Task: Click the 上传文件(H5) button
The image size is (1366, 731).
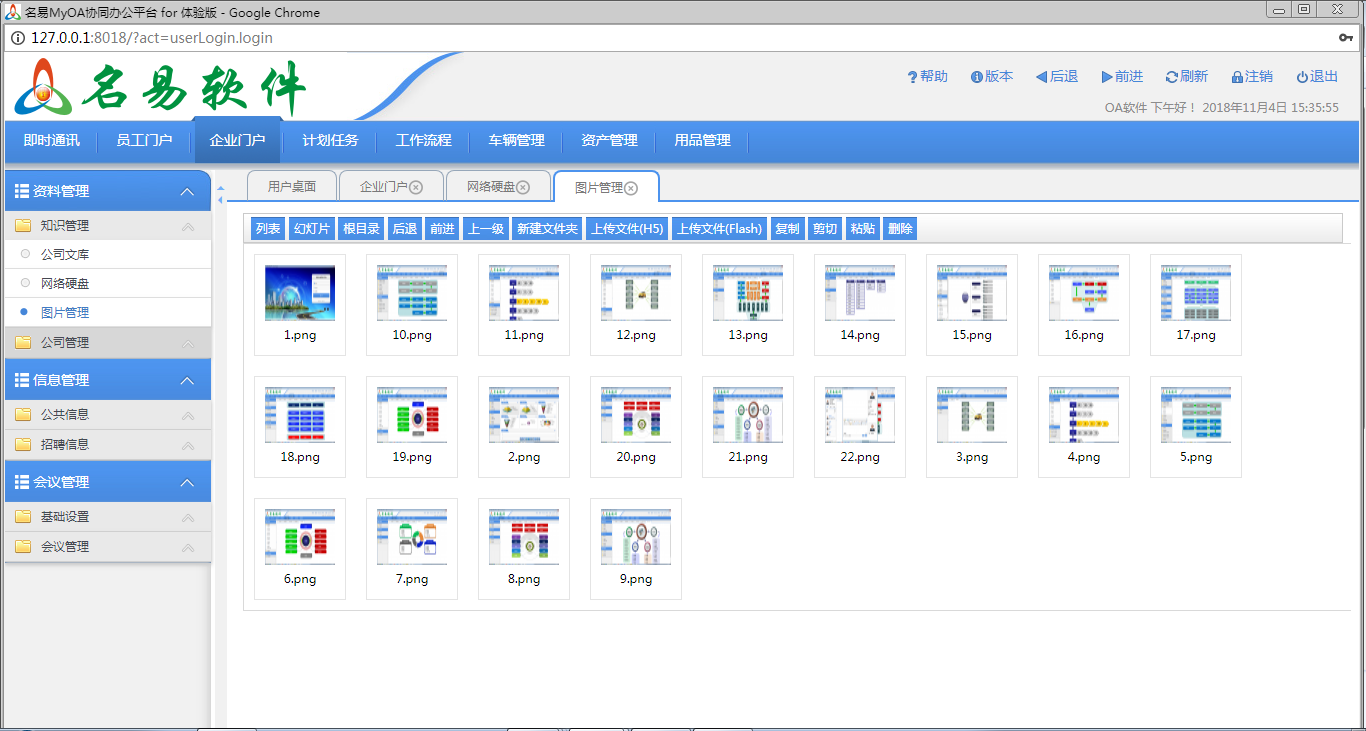Action: pos(627,229)
